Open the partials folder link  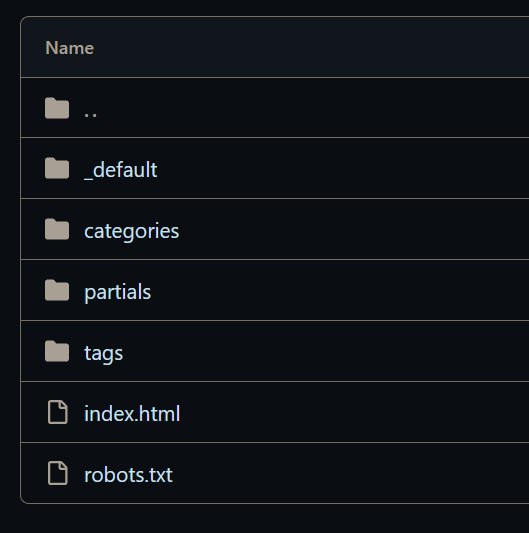coord(118,292)
